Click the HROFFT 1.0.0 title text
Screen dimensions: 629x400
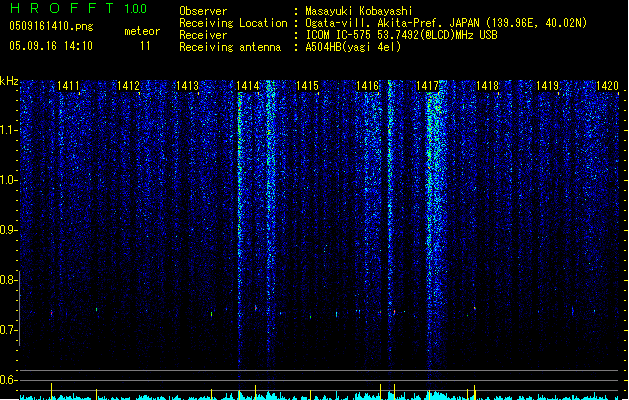(79, 8)
